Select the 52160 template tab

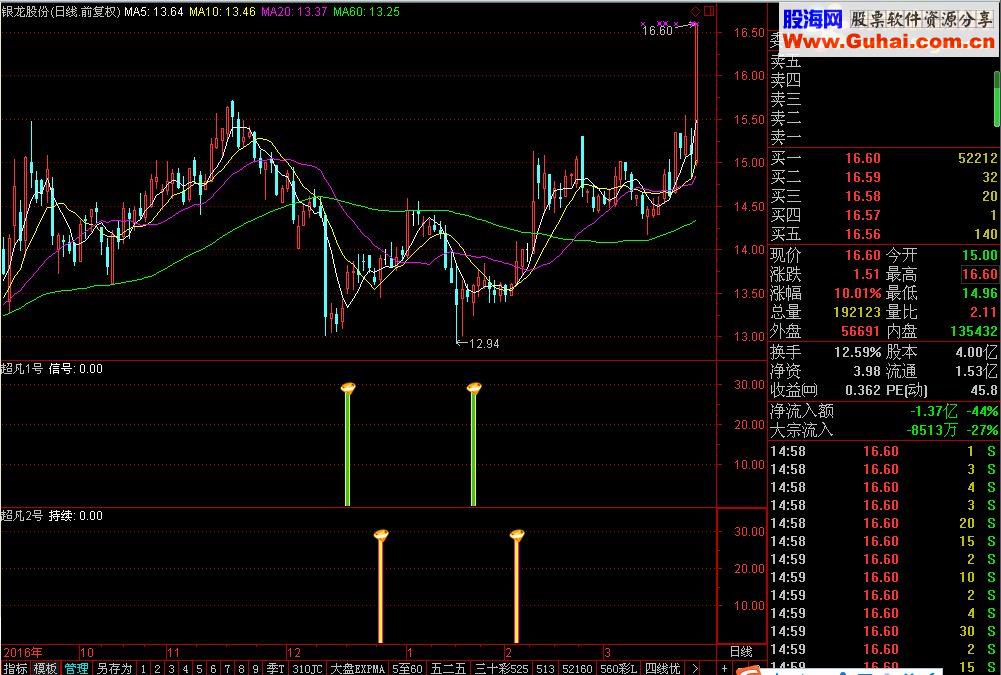tap(578, 669)
